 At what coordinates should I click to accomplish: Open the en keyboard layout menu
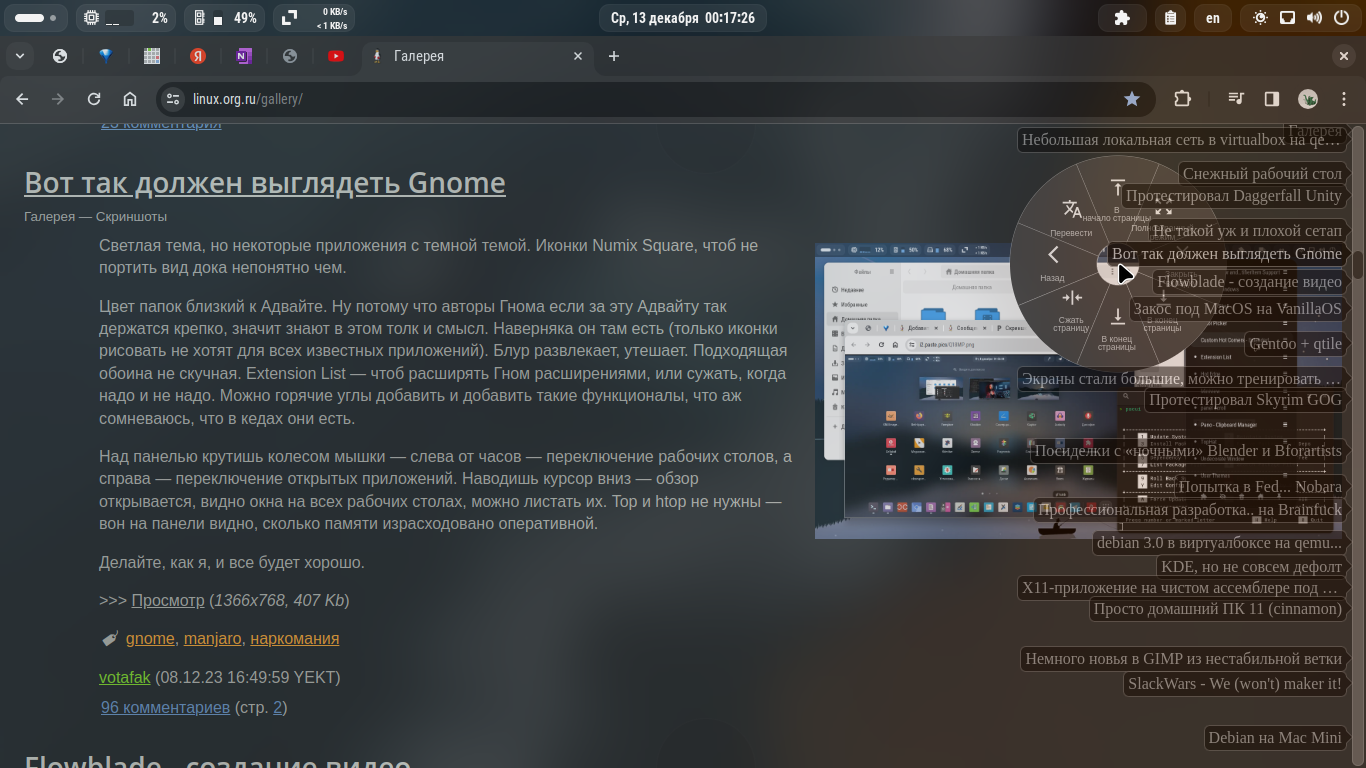[1213, 18]
